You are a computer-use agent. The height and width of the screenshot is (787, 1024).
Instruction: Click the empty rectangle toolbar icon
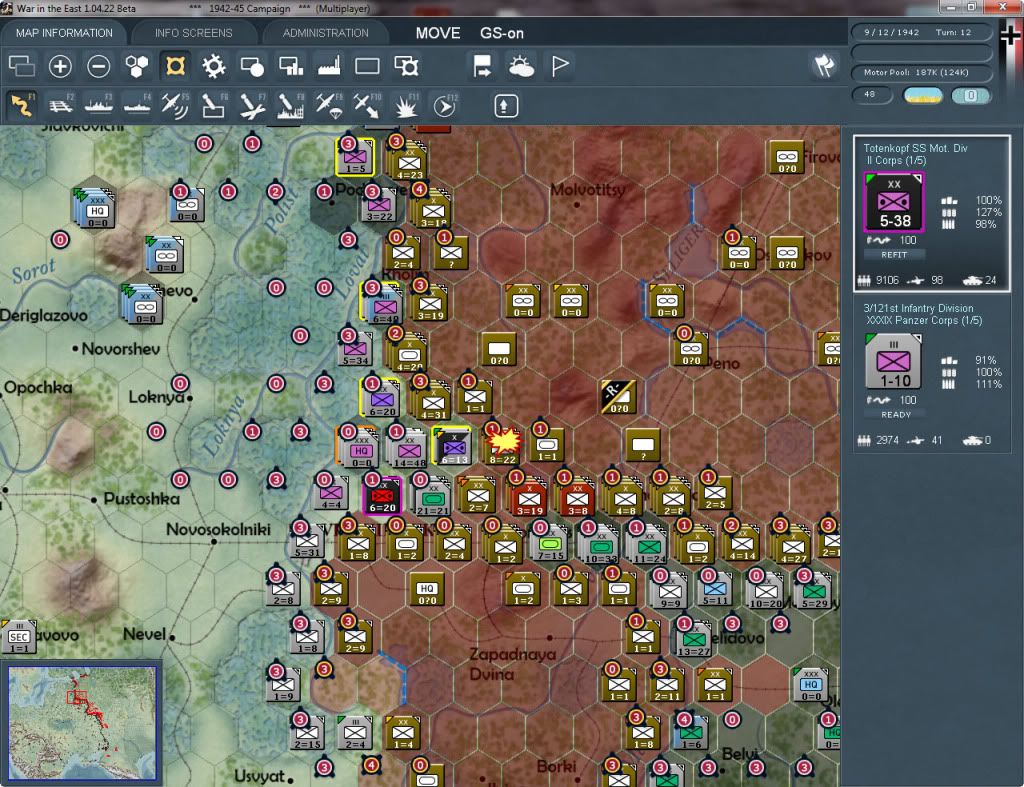click(367, 66)
